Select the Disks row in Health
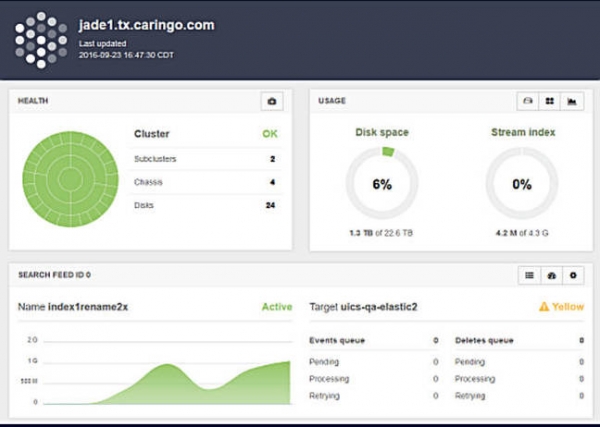This screenshot has height=427, width=600. tap(205, 205)
